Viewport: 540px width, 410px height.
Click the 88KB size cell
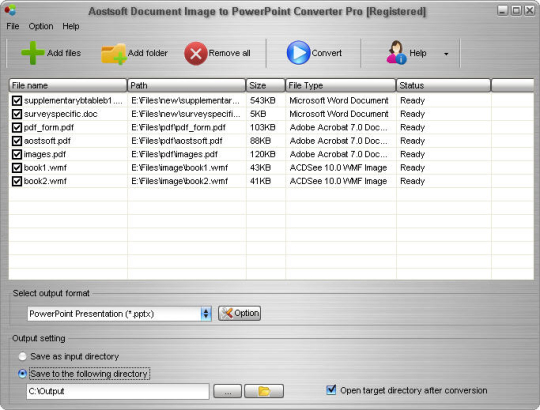(260, 141)
